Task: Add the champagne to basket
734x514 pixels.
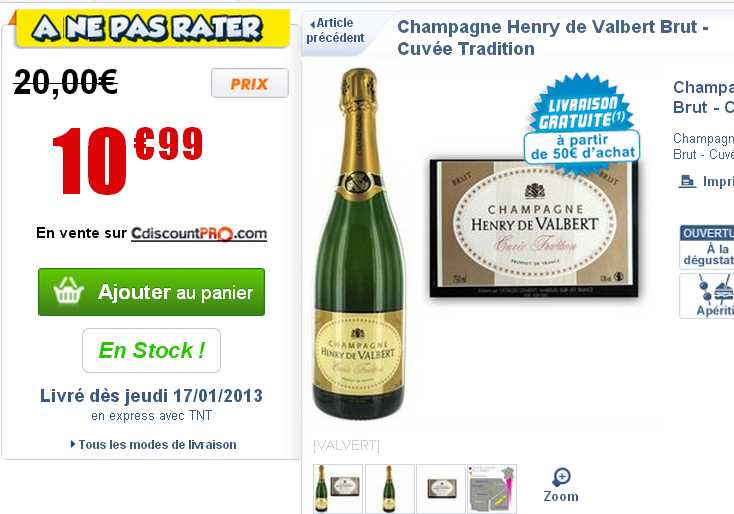Action: [151, 292]
